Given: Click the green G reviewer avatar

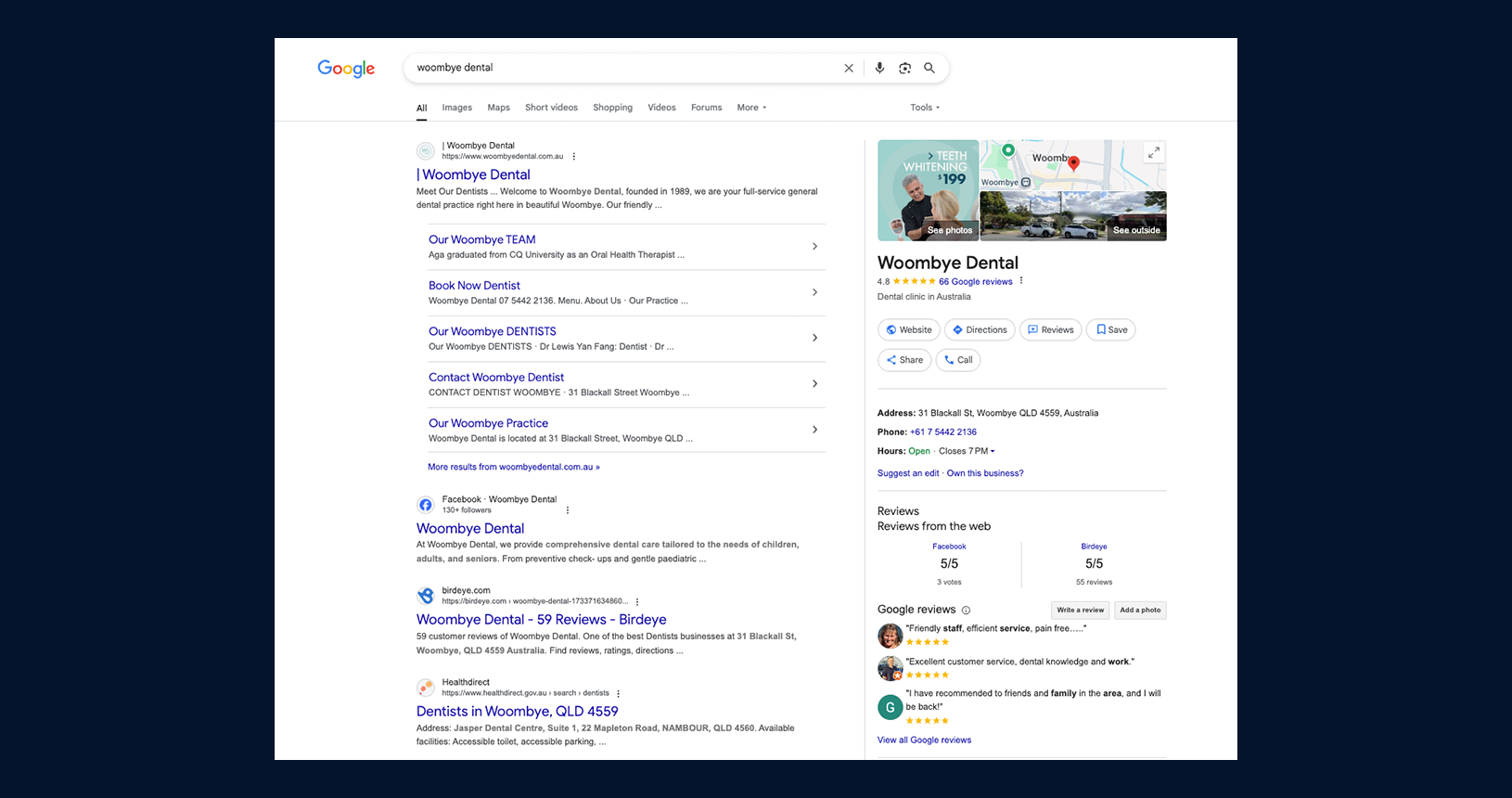Looking at the screenshot, I should (891, 707).
